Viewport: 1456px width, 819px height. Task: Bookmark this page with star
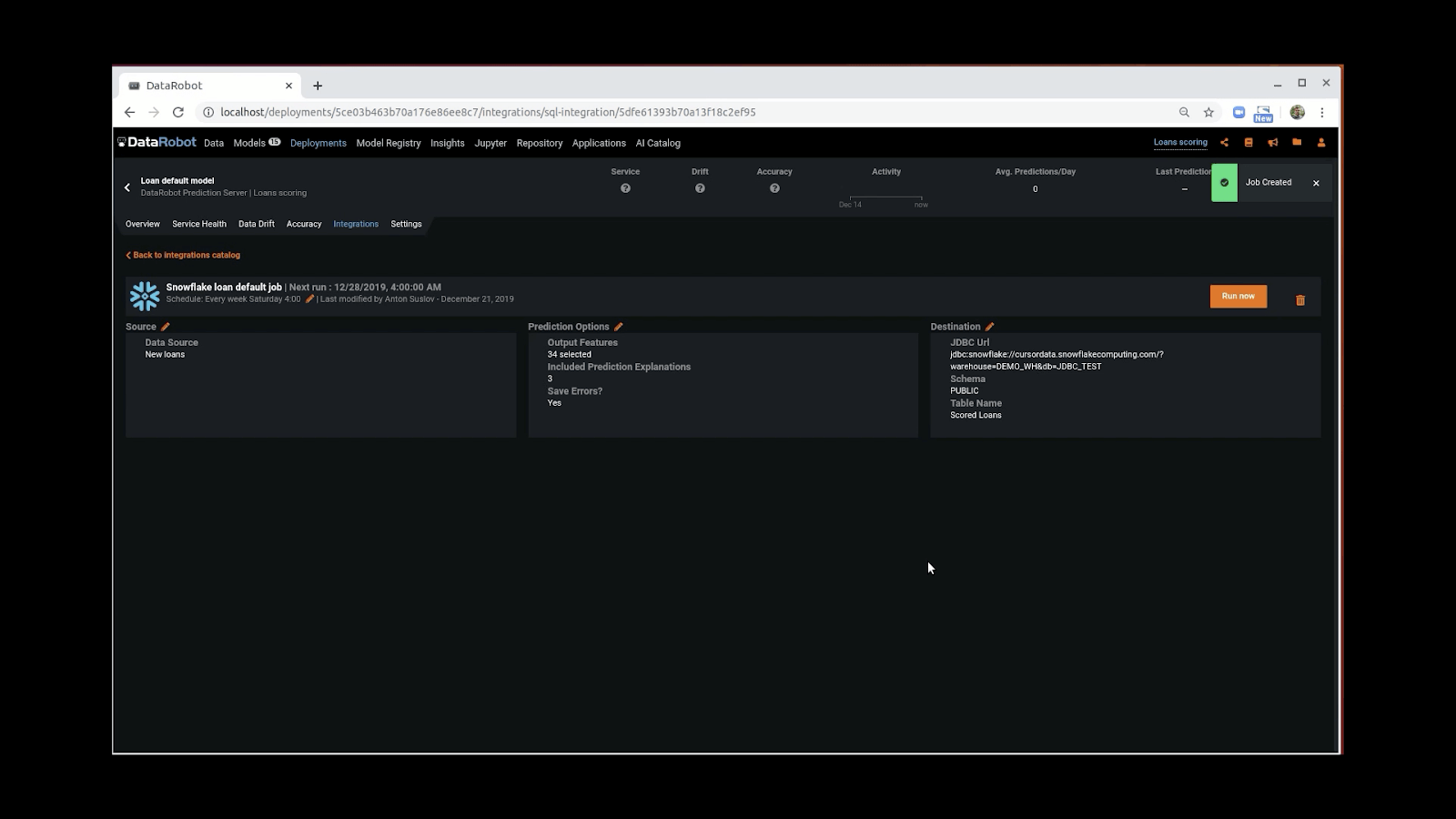(x=1208, y=112)
